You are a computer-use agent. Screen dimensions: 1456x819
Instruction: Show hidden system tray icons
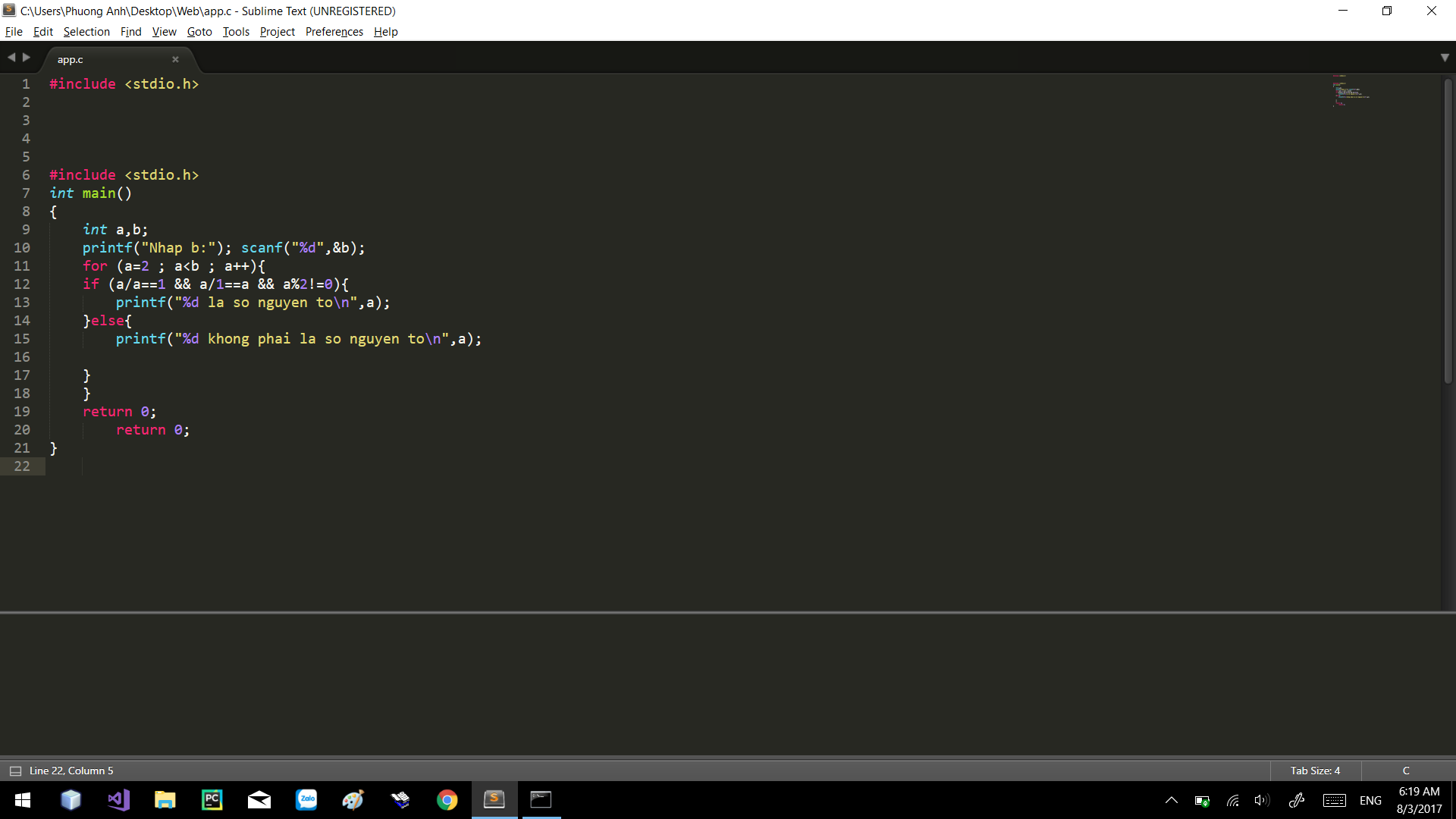pos(1171,800)
